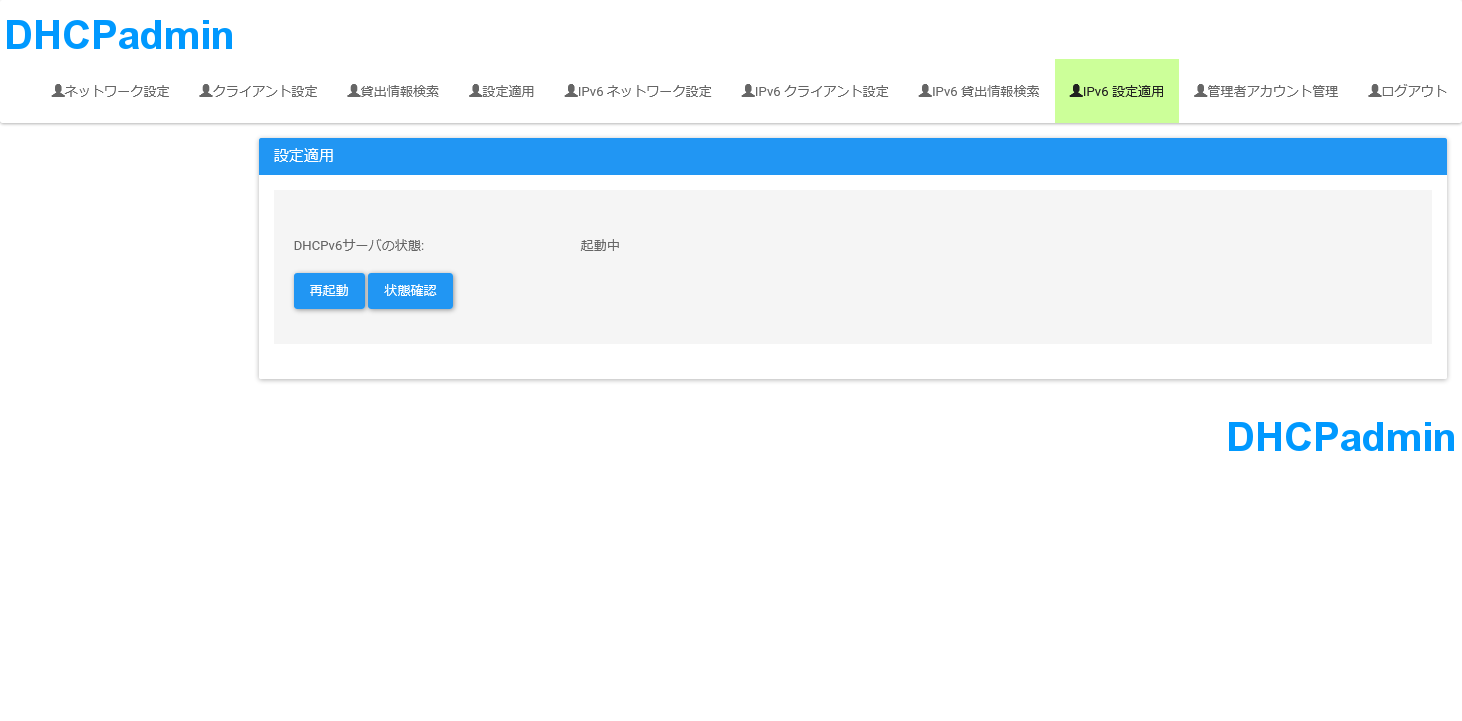
Task: Select the ログアウト menu text
Action: [x=1414, y=92]
